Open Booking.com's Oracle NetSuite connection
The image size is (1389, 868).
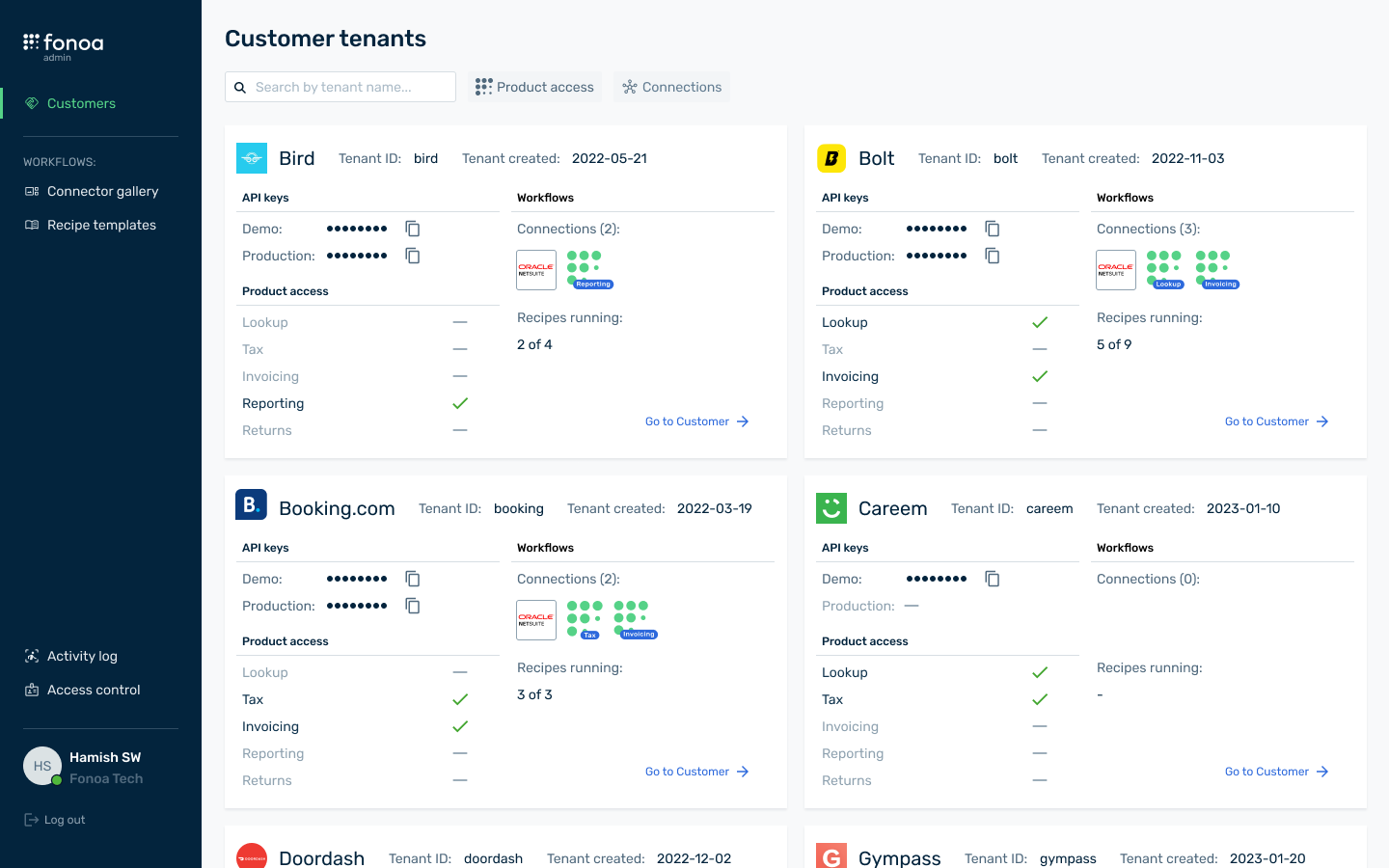536,620
